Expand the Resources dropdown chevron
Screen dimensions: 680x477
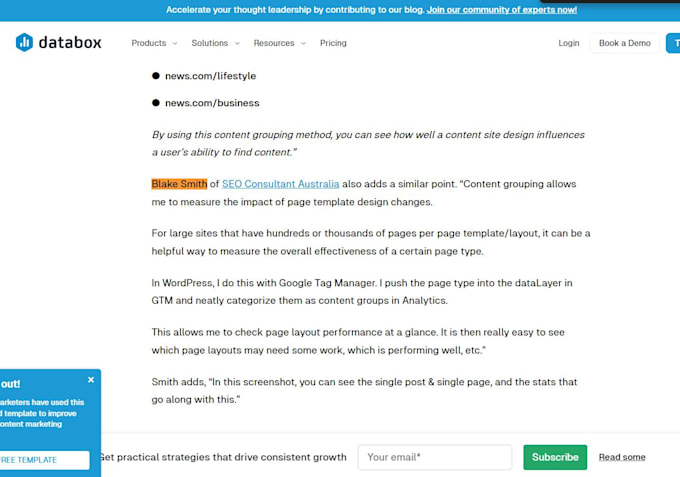pos(303,43)
